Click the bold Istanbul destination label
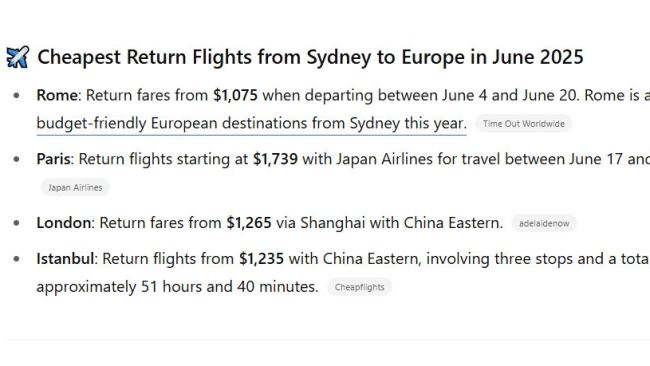Image resolution: width=650 pixels, height=366 pixels. (x=65, y=259)
